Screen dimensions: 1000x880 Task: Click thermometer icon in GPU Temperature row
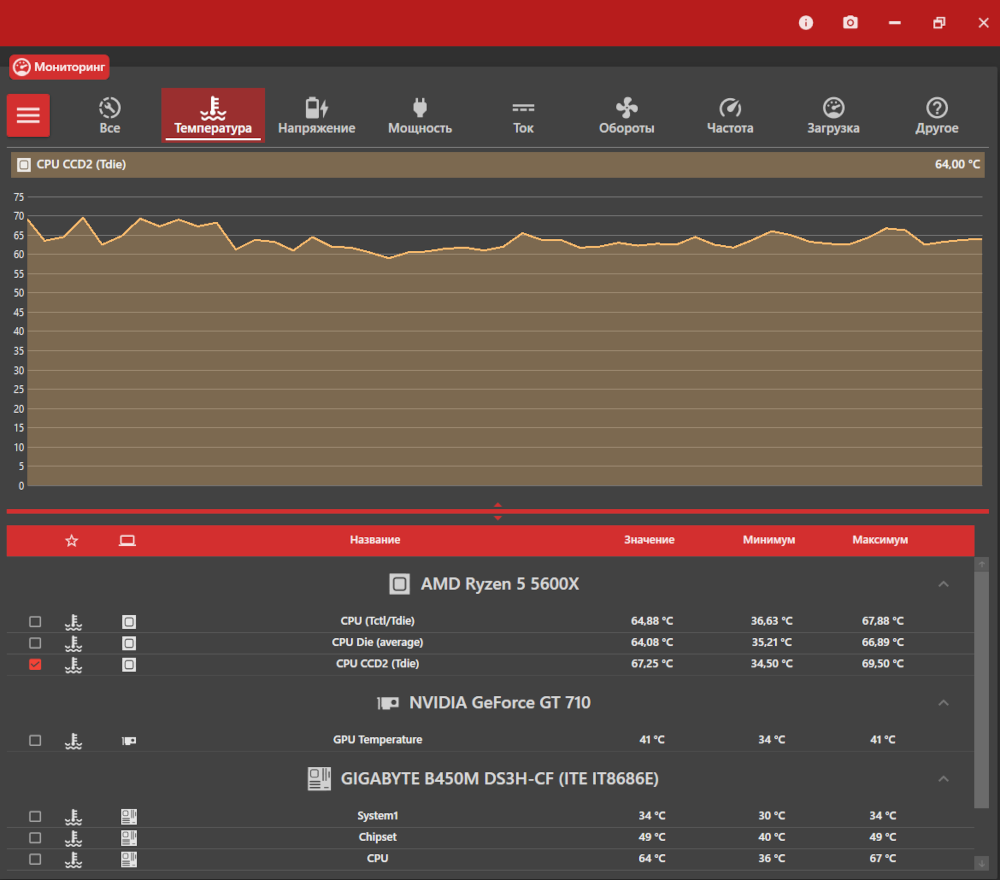point(73,740)
